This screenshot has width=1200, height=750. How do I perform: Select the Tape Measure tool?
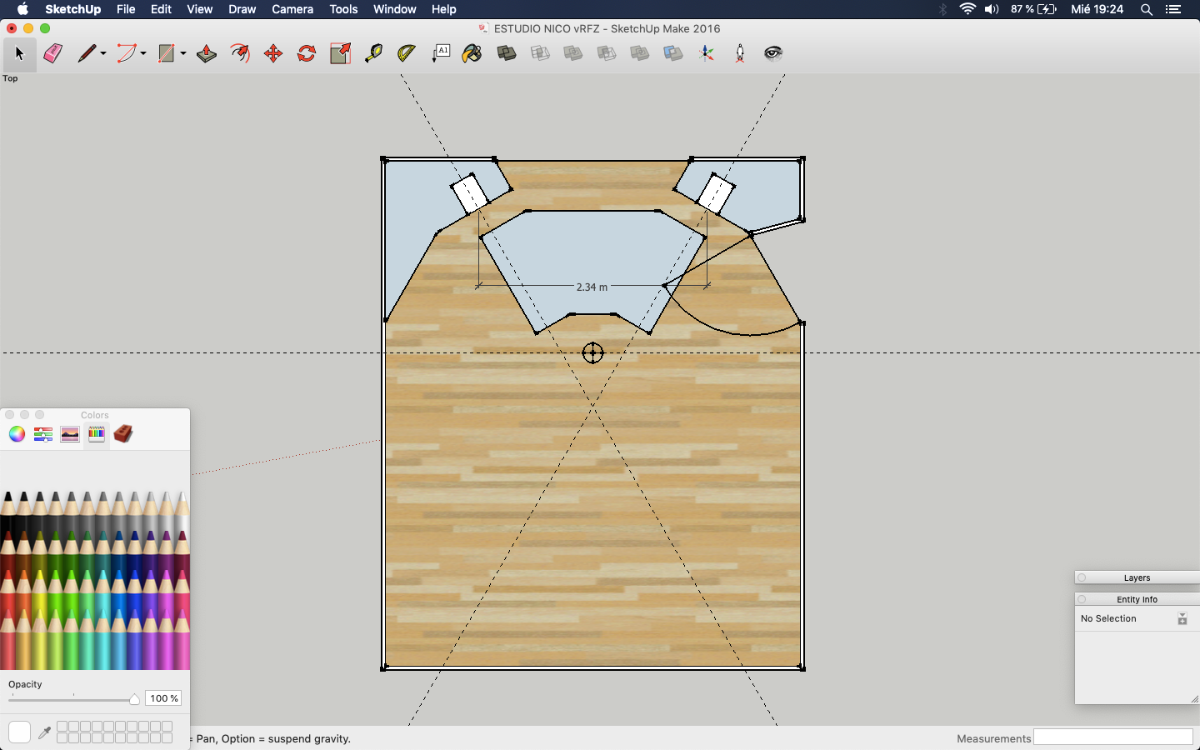pyautogui.click(x=373, y=53)
